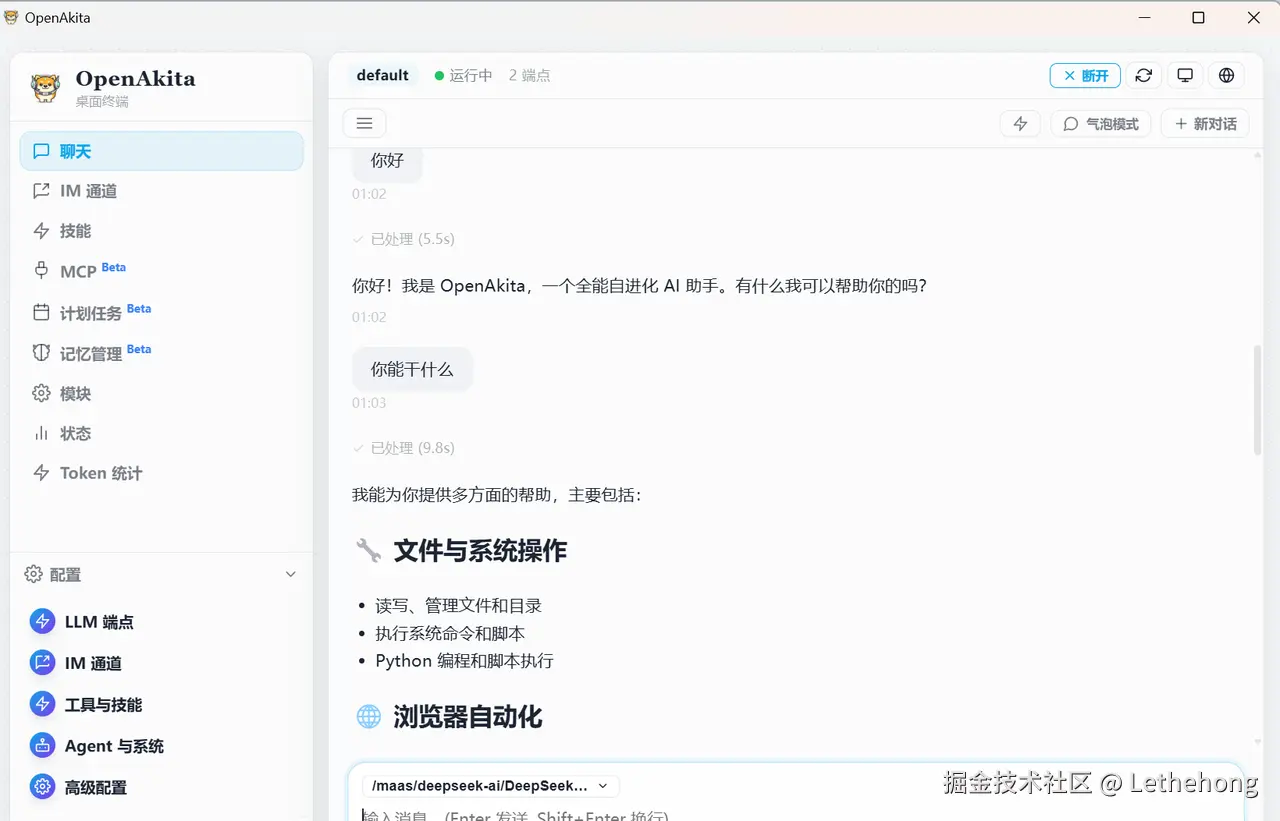
Task: Click the lightning icon beside Token 统计
Action: pos(41,473)
